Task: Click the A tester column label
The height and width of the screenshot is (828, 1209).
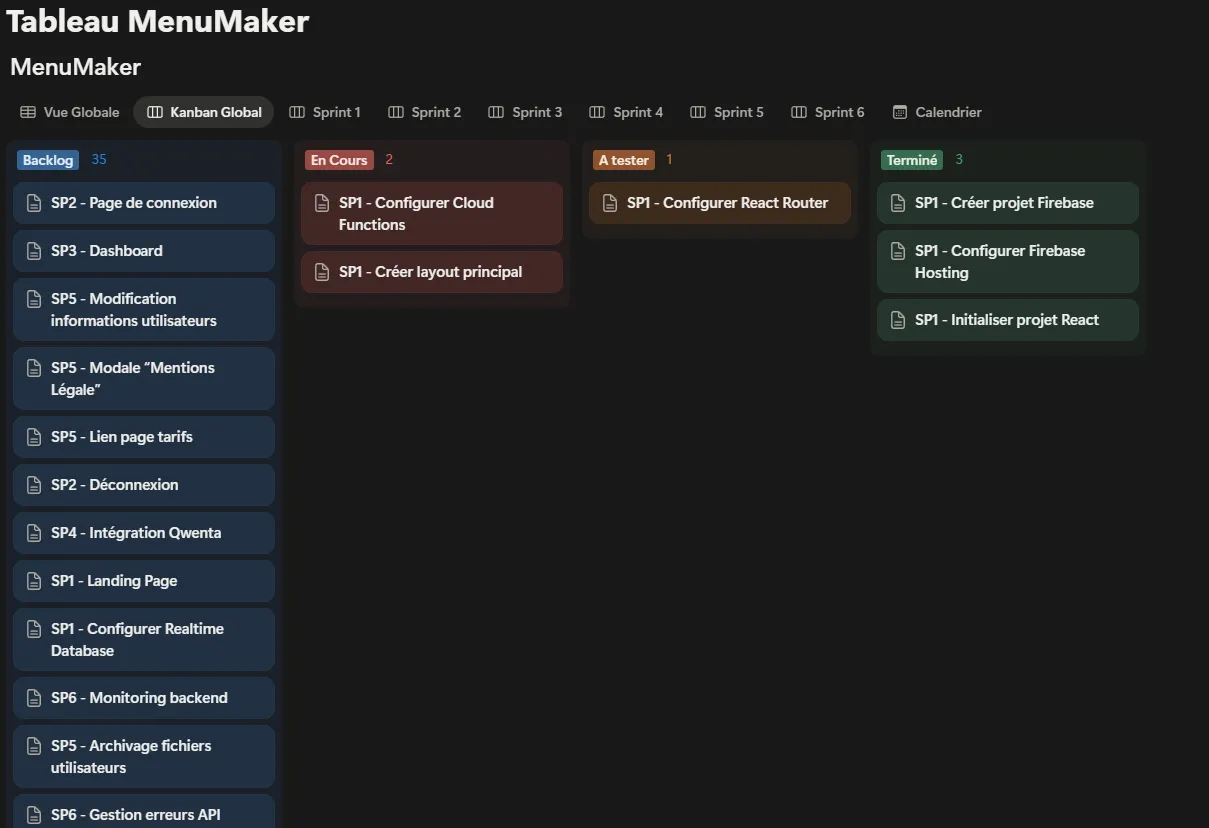Action: 624,160
